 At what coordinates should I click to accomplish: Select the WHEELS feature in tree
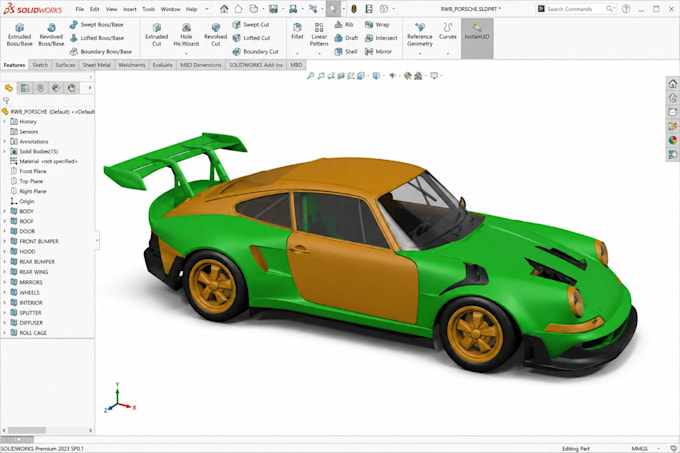pyautogui.click(x=25, y=293)
